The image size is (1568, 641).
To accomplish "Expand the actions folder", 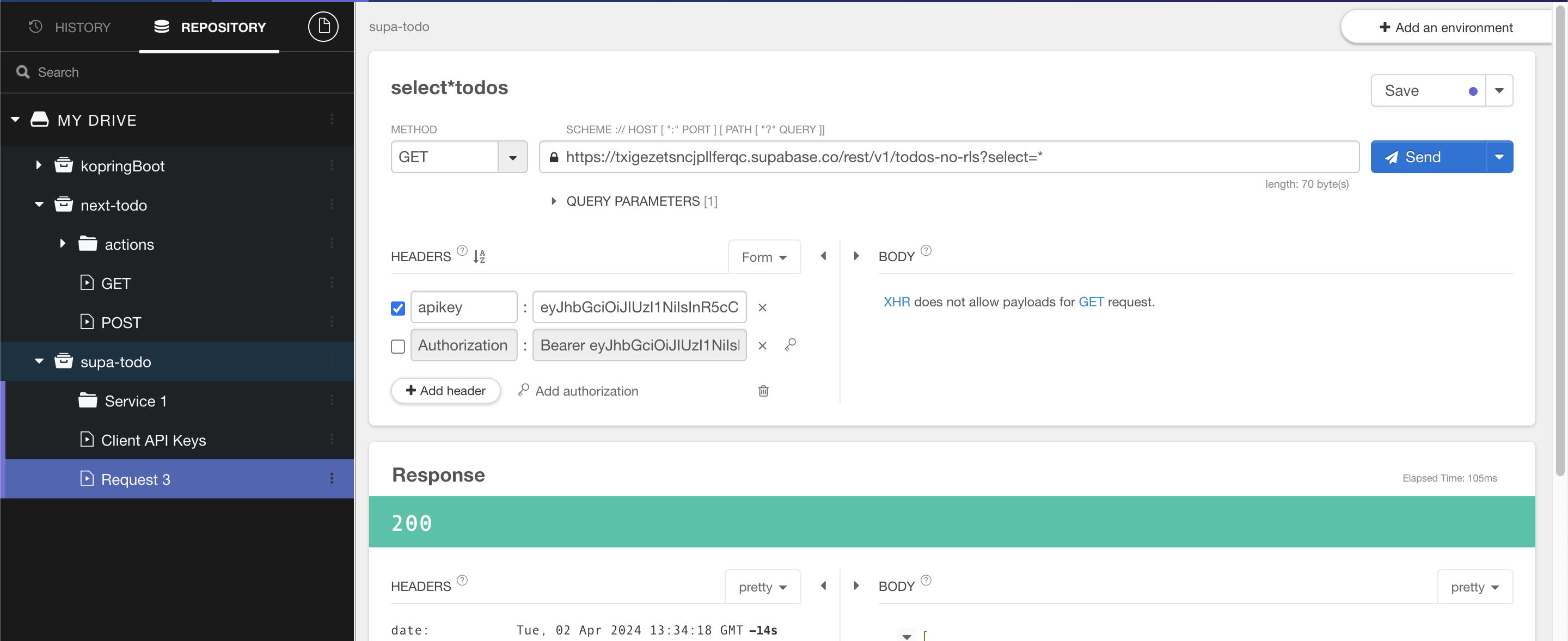I will 63,244.
